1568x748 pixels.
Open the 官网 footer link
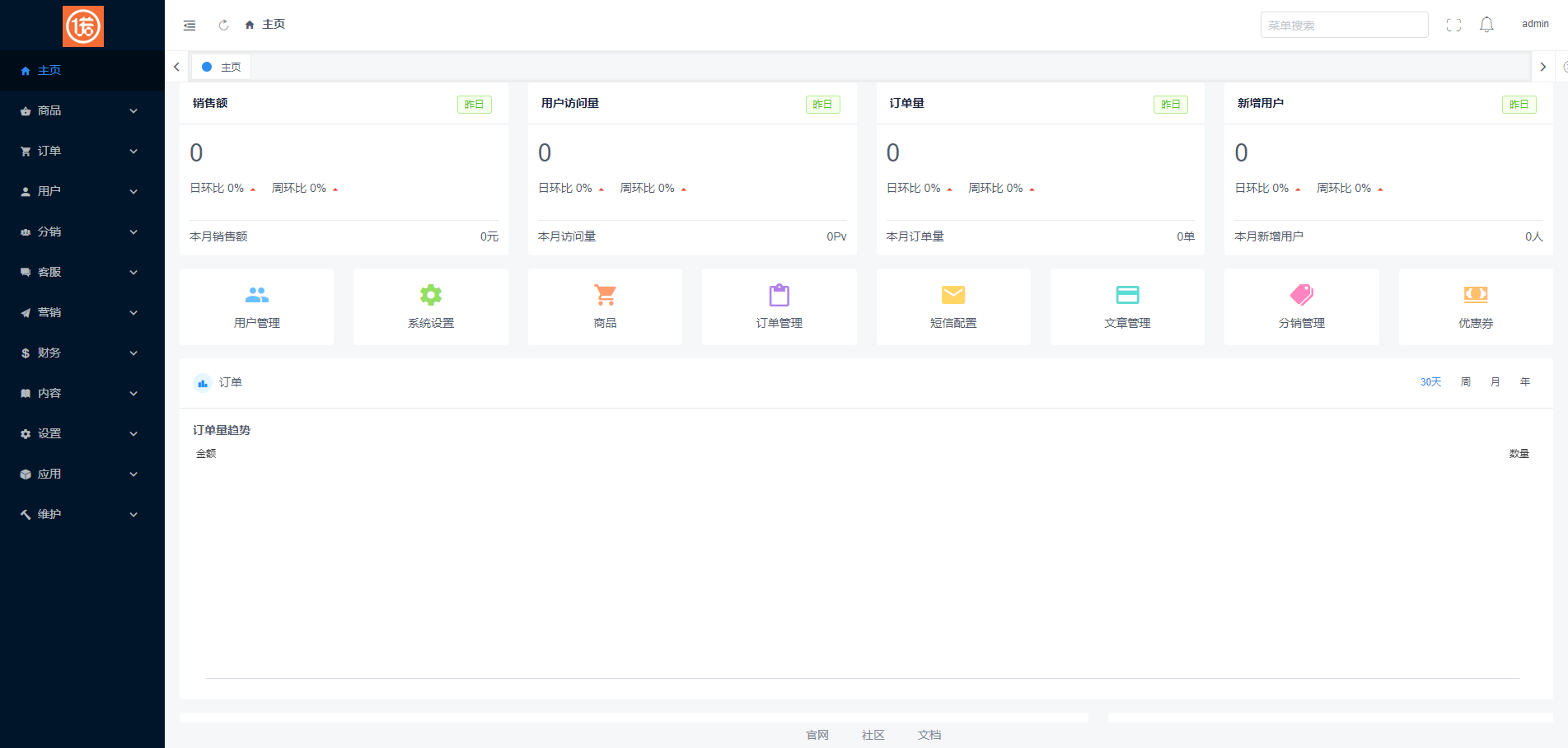tap(817, 735)
